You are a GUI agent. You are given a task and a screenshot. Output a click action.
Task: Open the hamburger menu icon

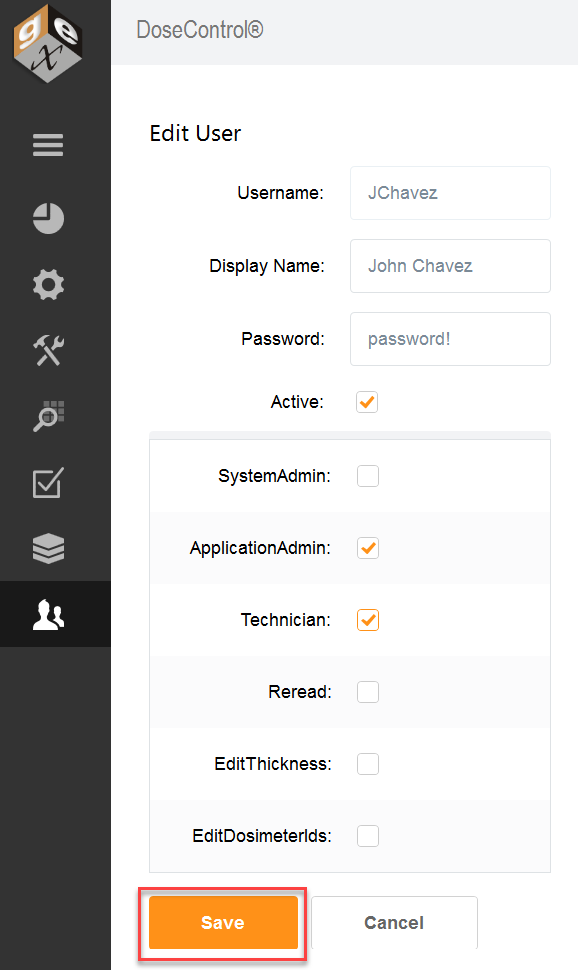tap(48, 145)
